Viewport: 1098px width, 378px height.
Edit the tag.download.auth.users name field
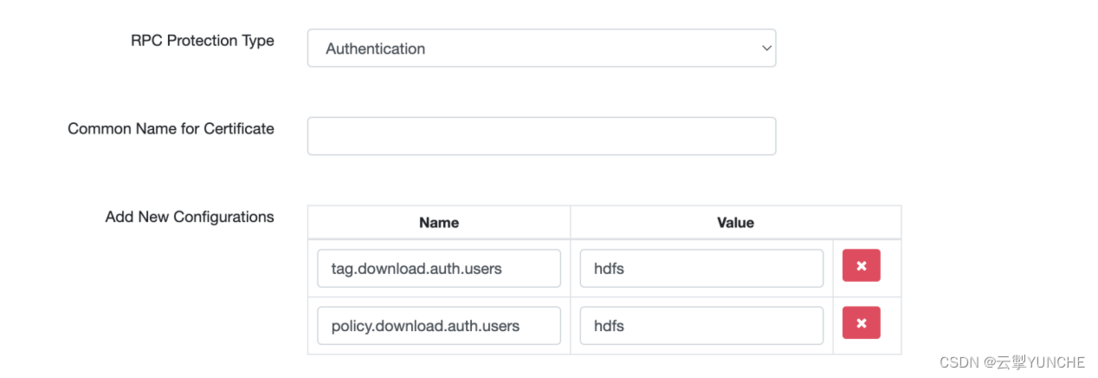[439, 268]
